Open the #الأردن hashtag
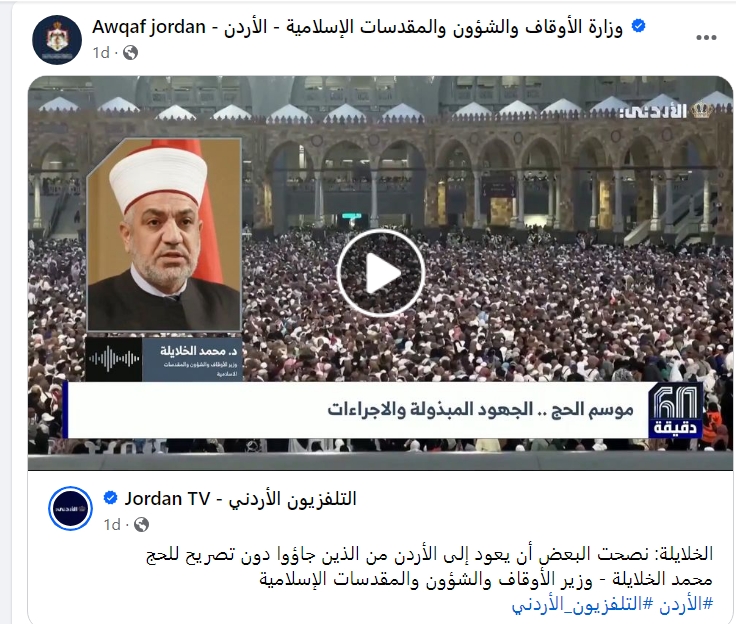Viewport: 736px width, 624px height. (x=686, y=604)
